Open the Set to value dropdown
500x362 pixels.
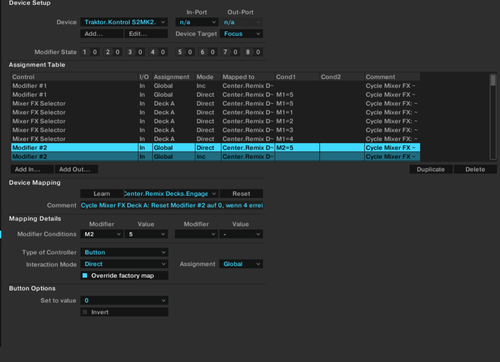(x=124, y=300)
